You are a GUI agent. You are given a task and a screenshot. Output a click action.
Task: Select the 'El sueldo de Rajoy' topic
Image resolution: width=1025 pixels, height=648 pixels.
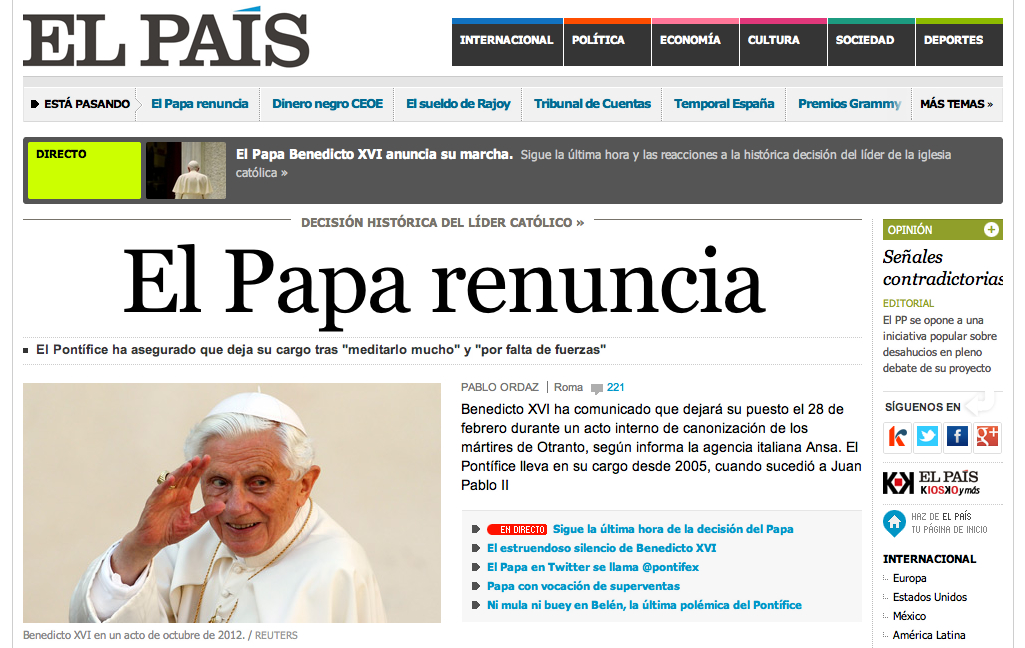(458, 104)
